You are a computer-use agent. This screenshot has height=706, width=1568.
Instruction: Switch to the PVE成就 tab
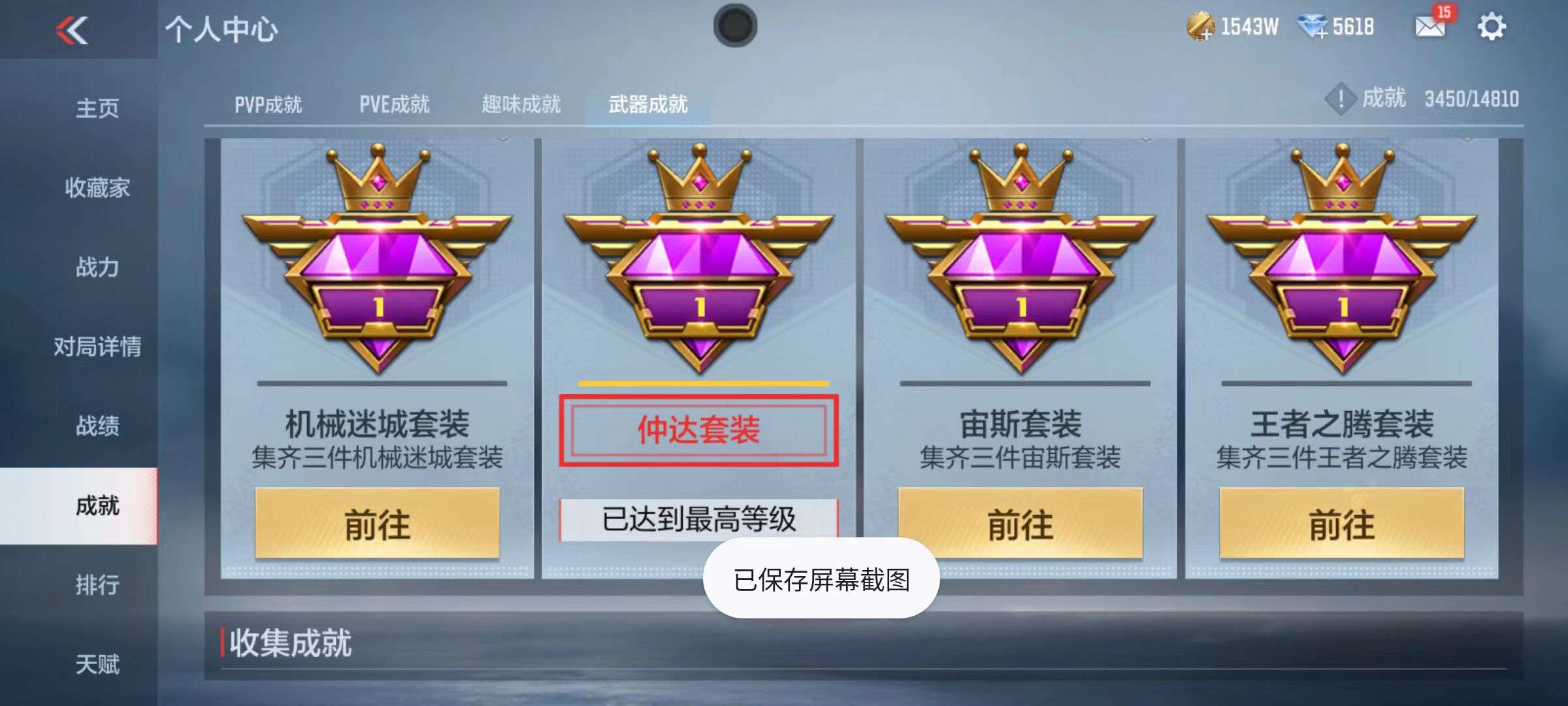coord(394,105)
